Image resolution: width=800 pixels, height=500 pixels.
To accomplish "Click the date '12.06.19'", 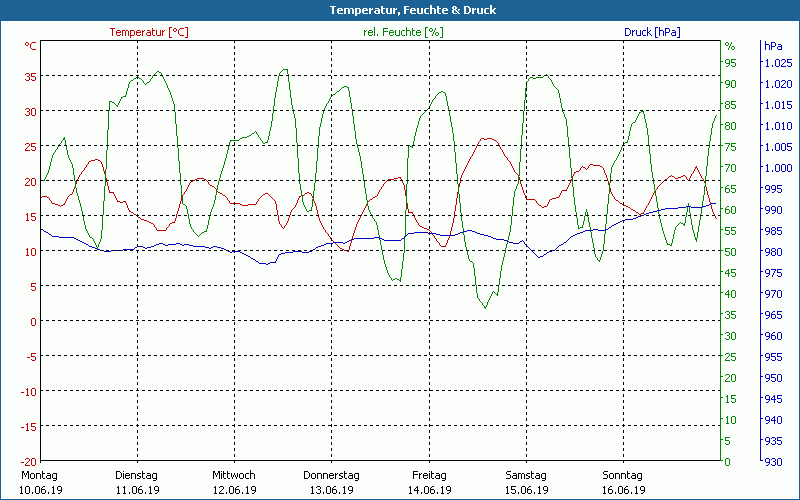I will tap(235, 490).
